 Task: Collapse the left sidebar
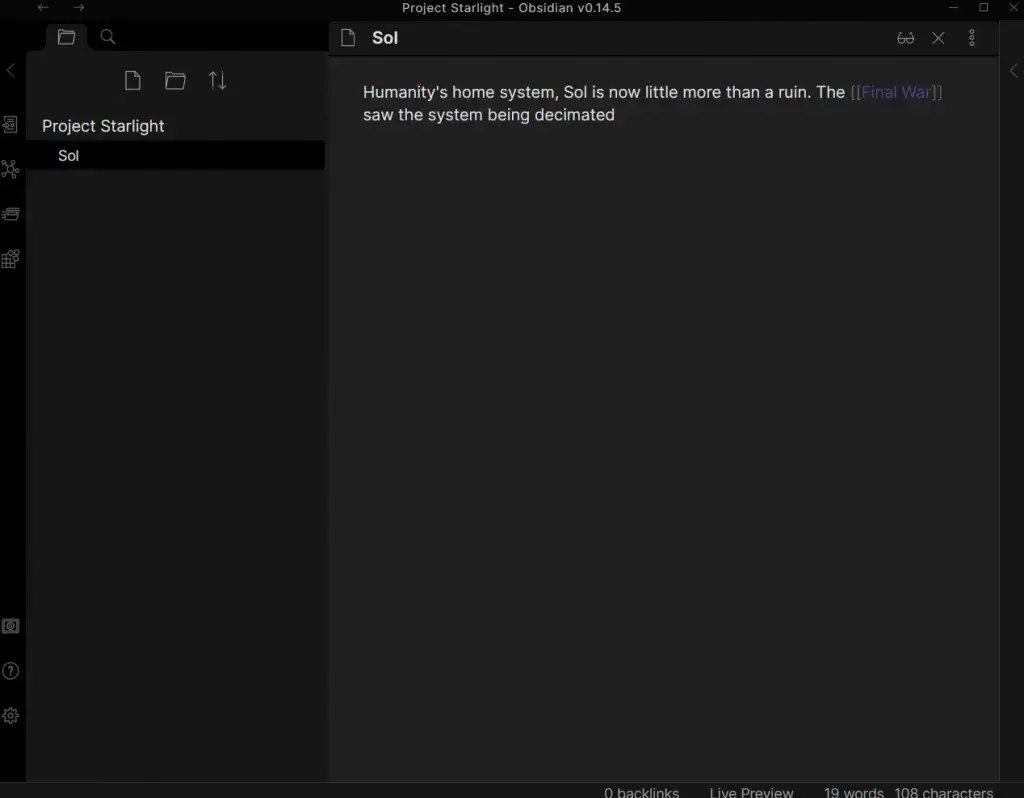click(x=11, y=70)
